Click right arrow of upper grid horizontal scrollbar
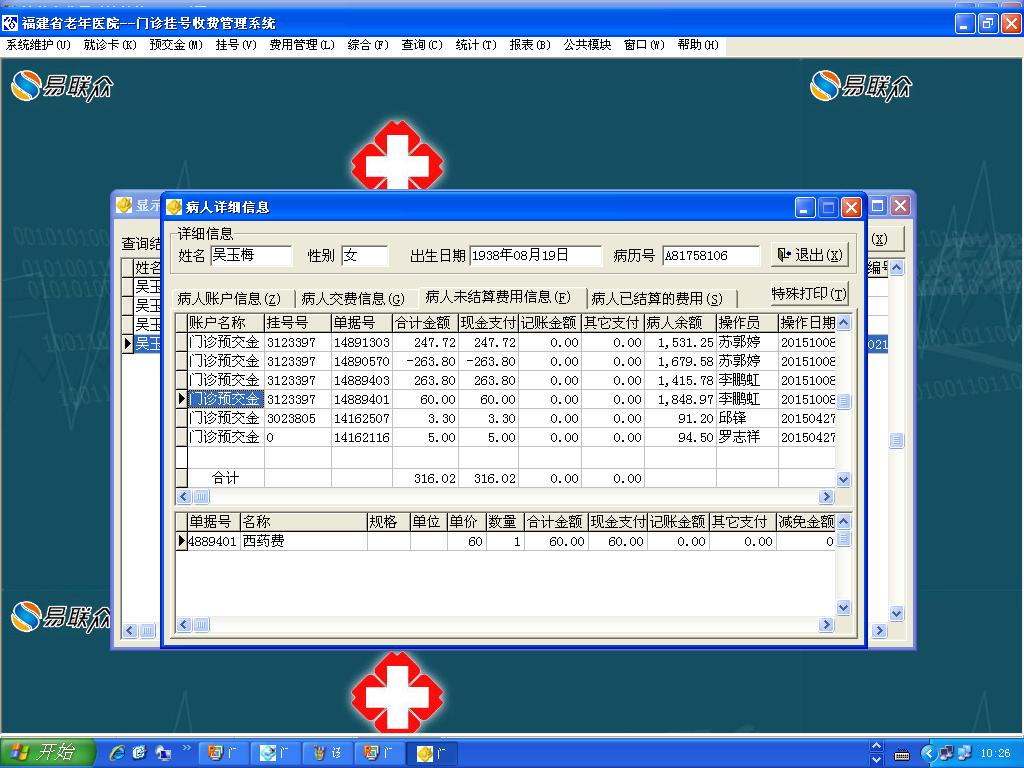Viewport: 1024px width, 768px height. [x=827, y=497]
